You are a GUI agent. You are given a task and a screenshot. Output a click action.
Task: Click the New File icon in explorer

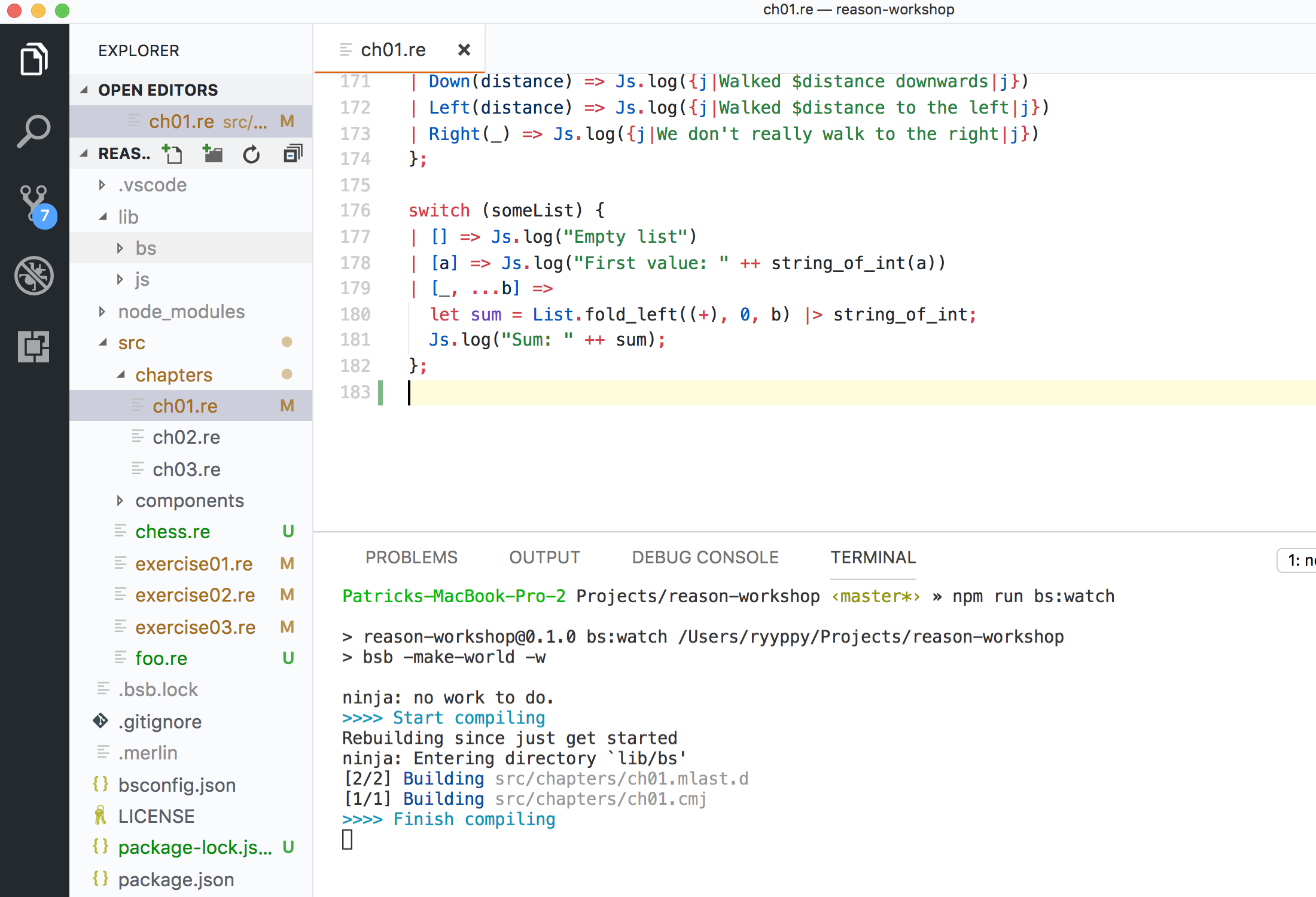click(x=173, y=154)
